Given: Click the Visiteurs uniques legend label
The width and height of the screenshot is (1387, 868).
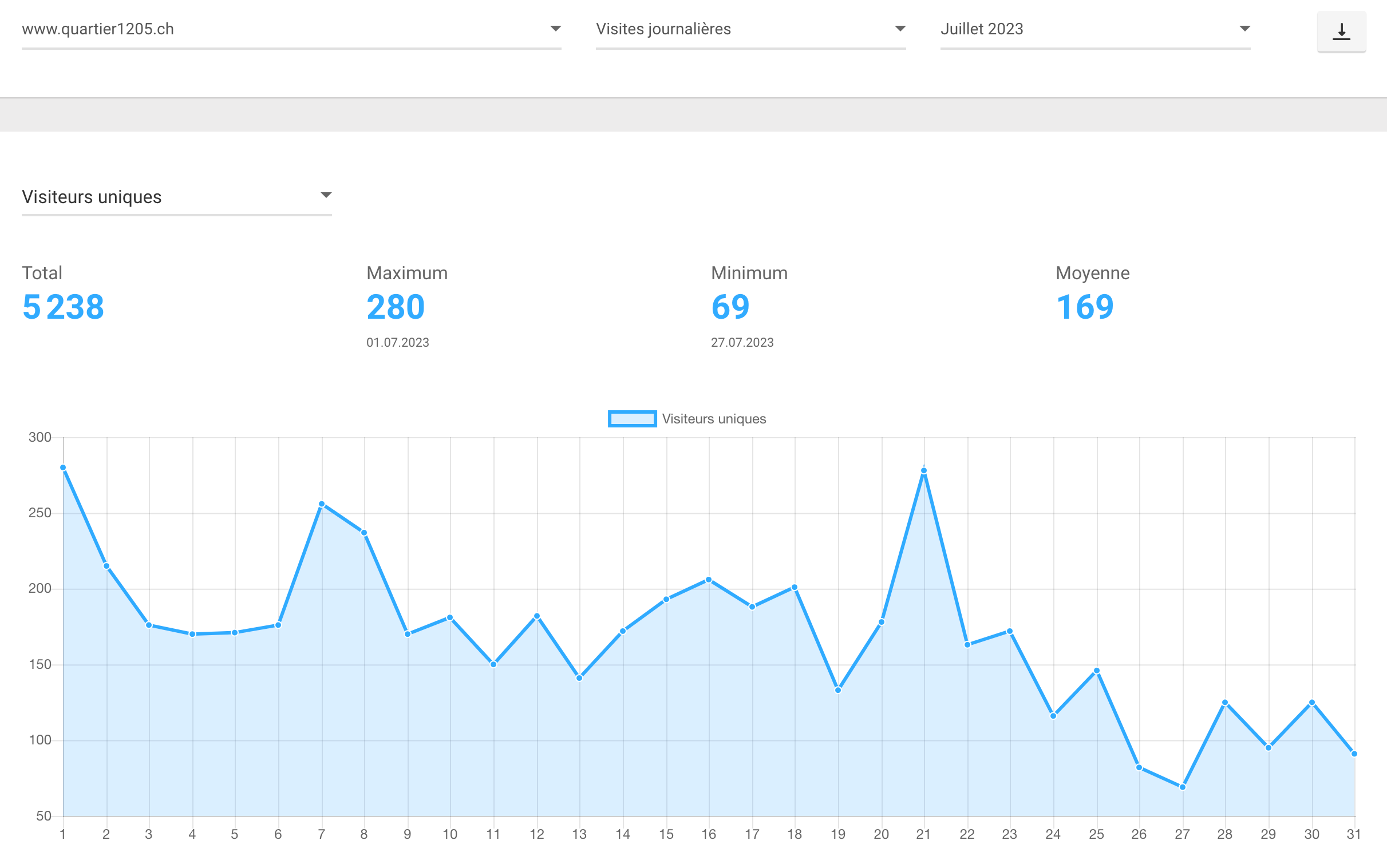Looking at the screenshot, I should [714, 418].
